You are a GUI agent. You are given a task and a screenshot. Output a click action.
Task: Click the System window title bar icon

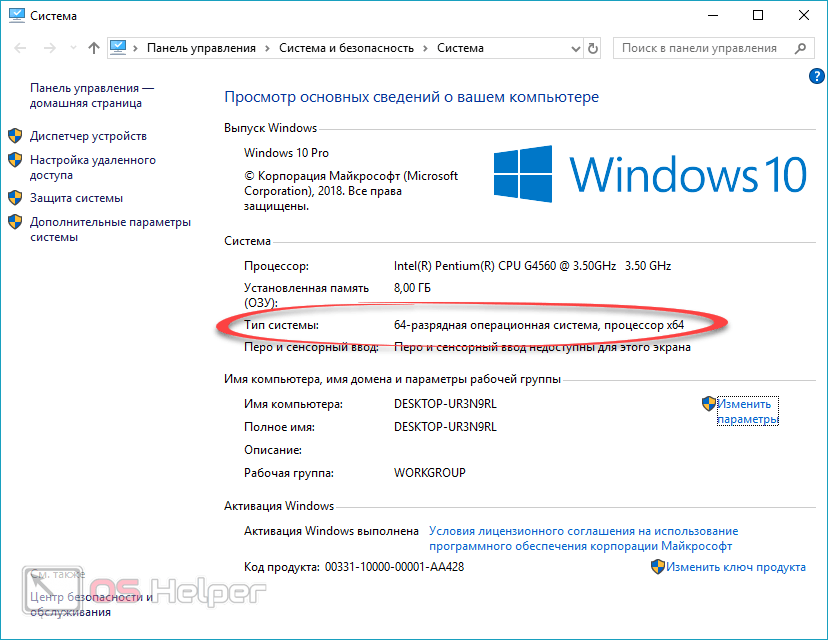coord(17,15)
